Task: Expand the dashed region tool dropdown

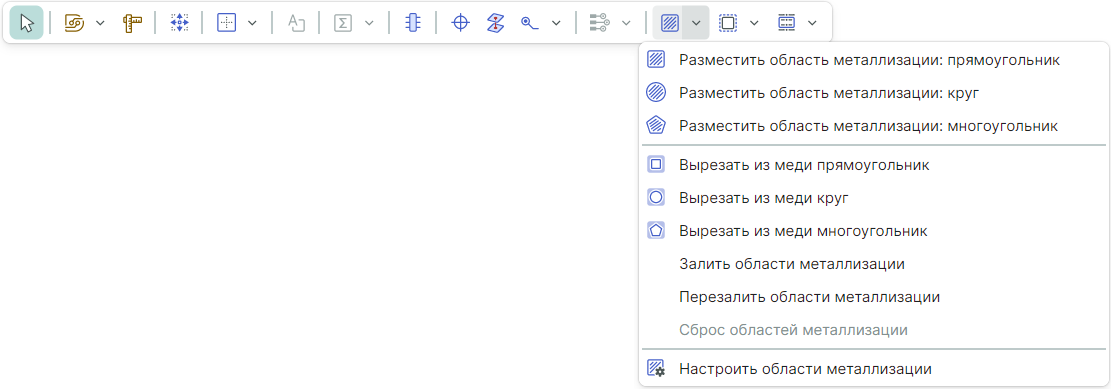Action: 754,23
